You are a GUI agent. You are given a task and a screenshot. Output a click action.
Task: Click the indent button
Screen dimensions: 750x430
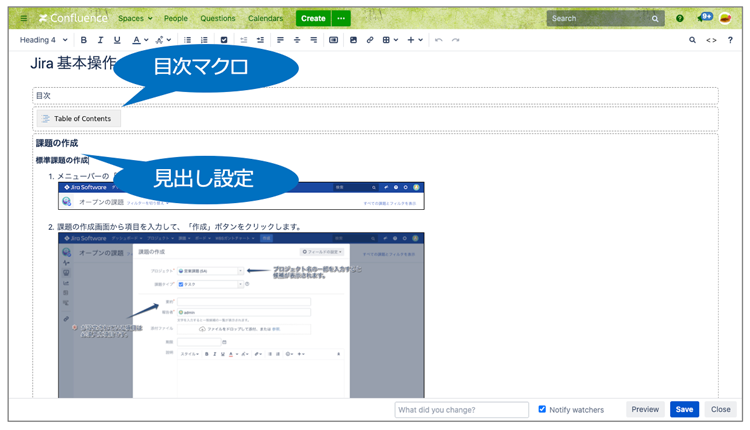click(x=260, y=40)
